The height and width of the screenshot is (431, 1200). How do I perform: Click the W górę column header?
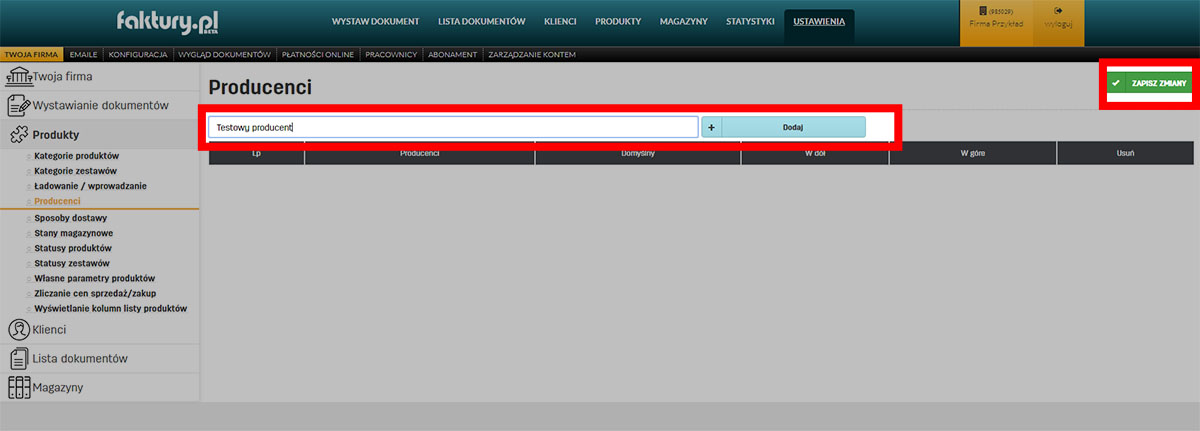[x=973, y=153]
